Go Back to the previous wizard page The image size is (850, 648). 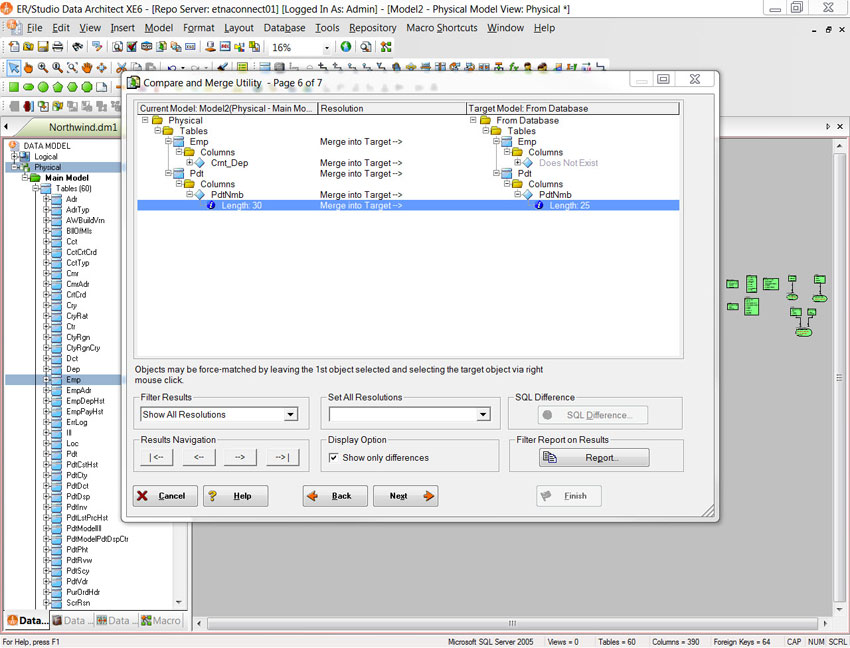tap(334, 496)
